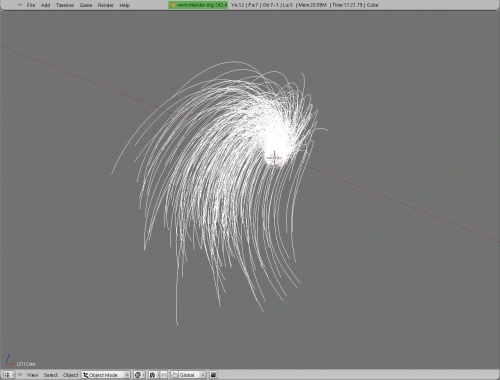
Task: Open the 3D view's View menu
Action: pos(32,375)
